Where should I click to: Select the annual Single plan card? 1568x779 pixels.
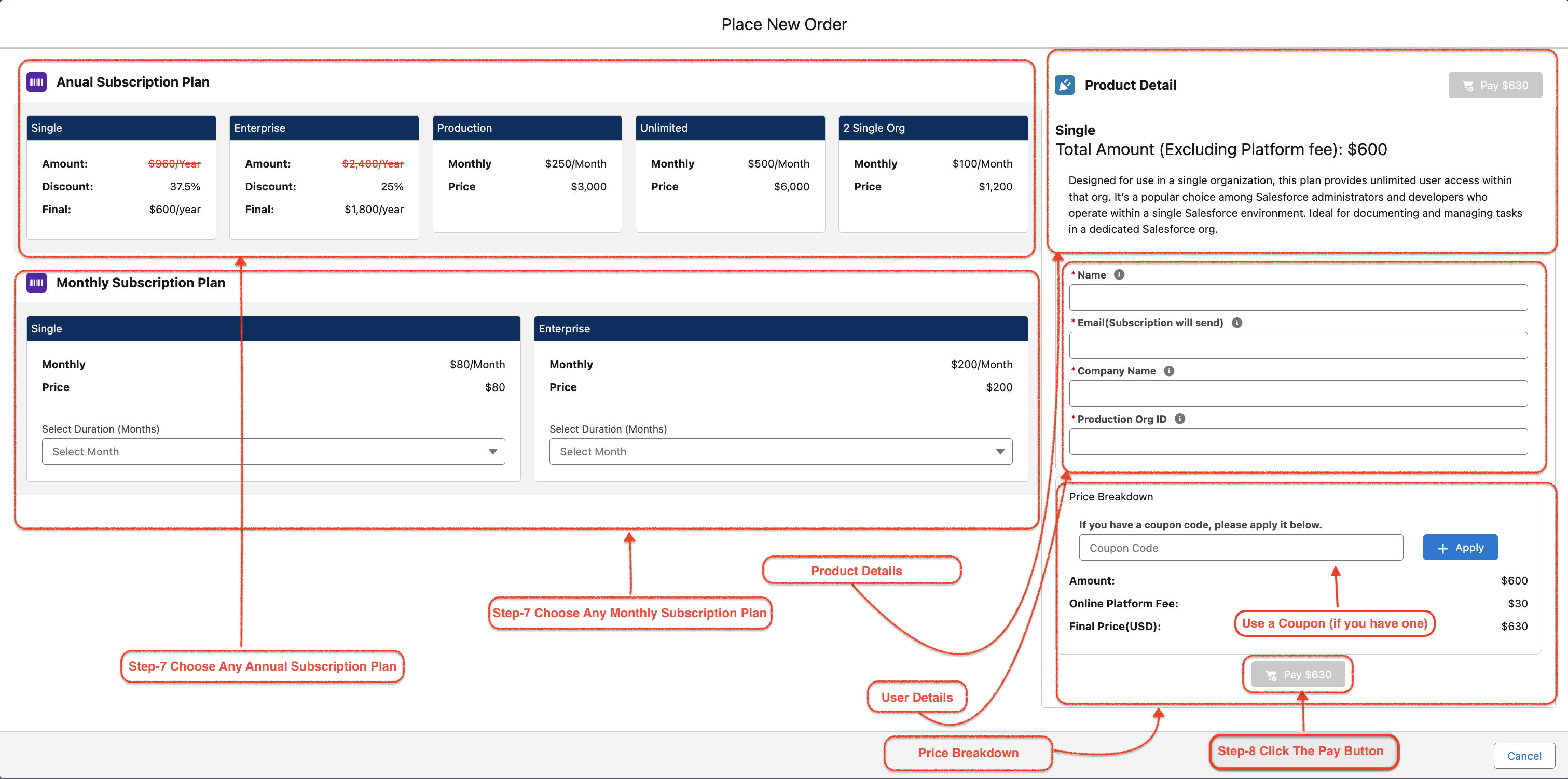pyautogui.click(x=121, y=176)
